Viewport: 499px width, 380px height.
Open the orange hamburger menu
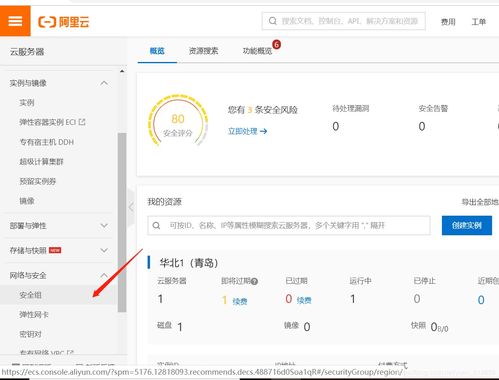[x=15, y=21]
